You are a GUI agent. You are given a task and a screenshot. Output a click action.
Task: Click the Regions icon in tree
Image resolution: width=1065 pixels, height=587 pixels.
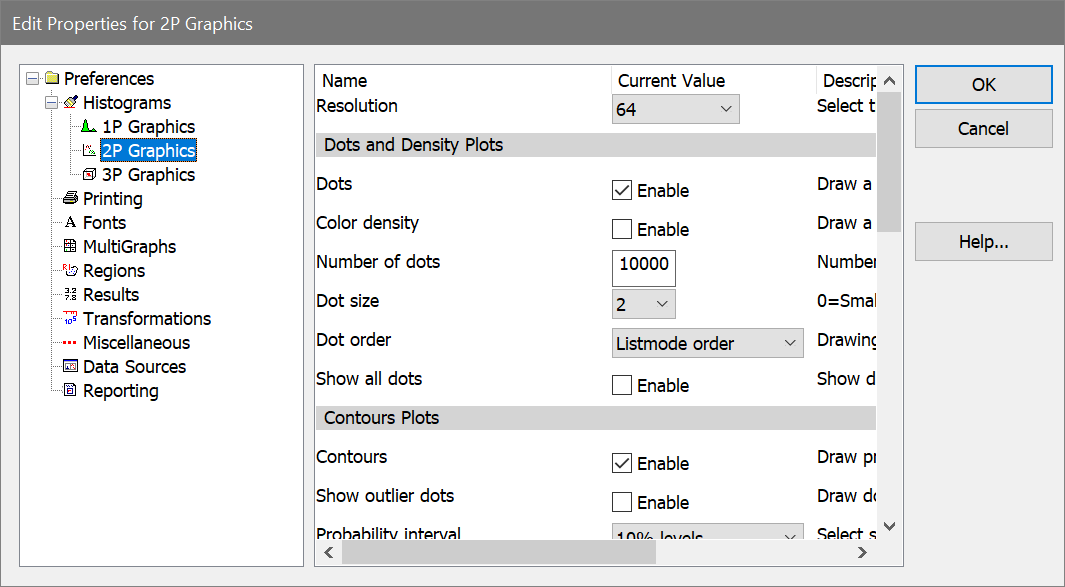click(x=70, y=271)
